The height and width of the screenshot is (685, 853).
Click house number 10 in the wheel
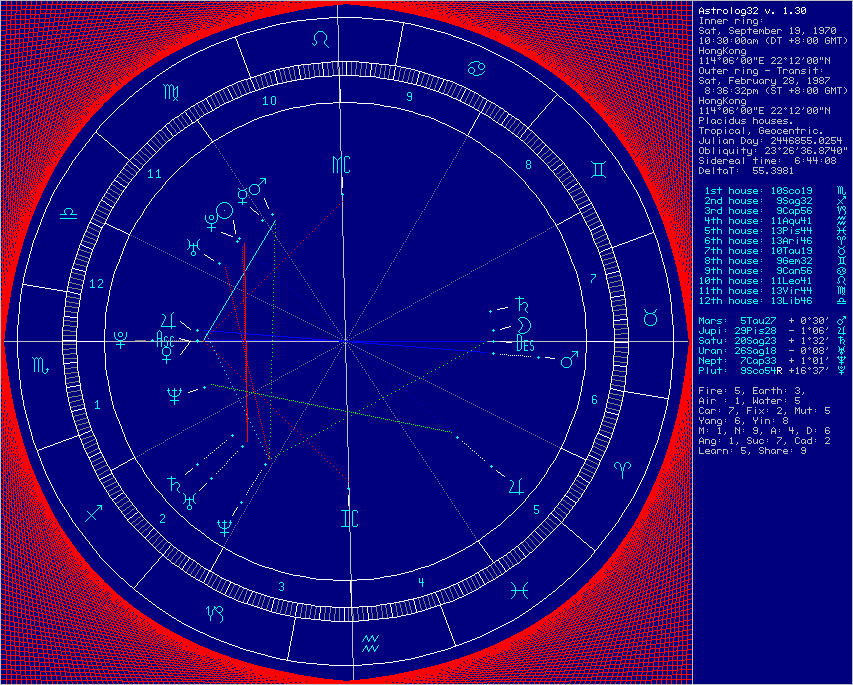[x=269, y=101]
